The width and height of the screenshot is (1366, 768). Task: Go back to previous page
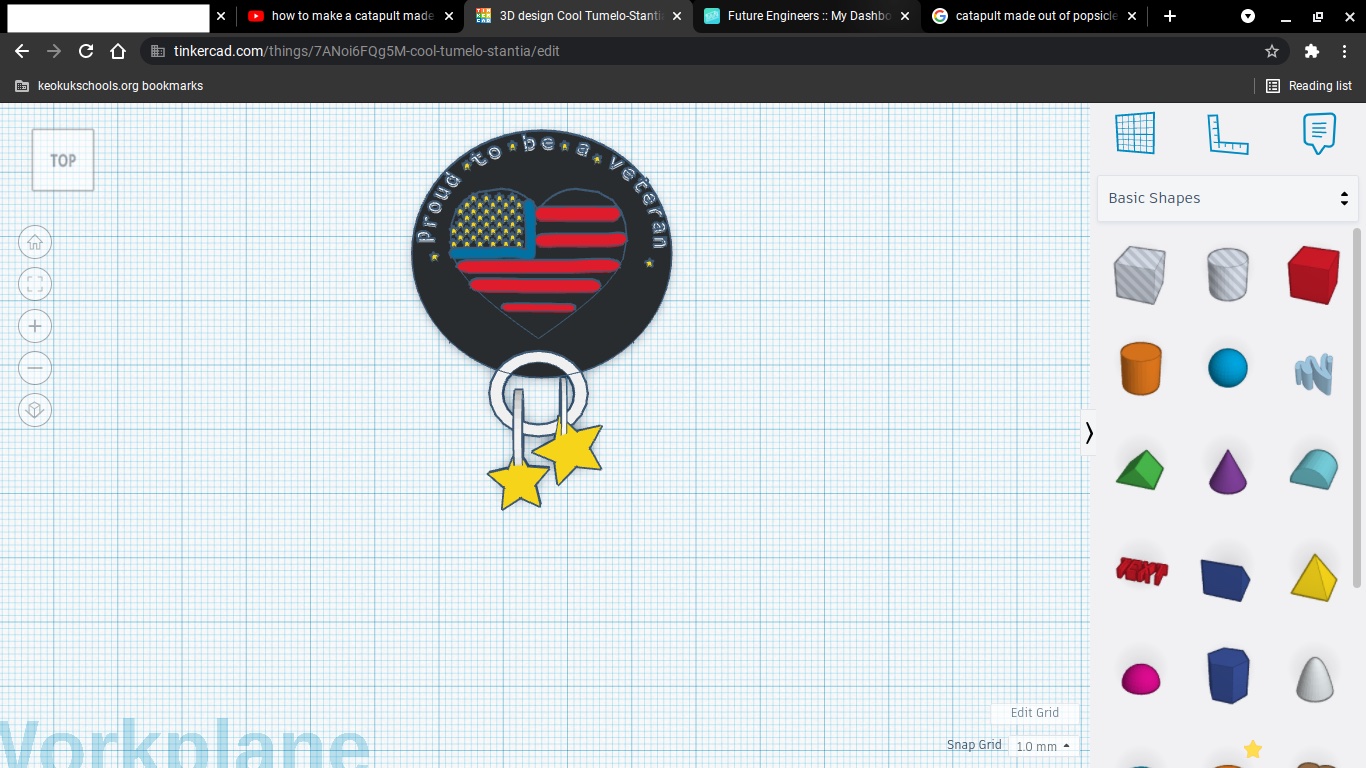pos(22,51)
